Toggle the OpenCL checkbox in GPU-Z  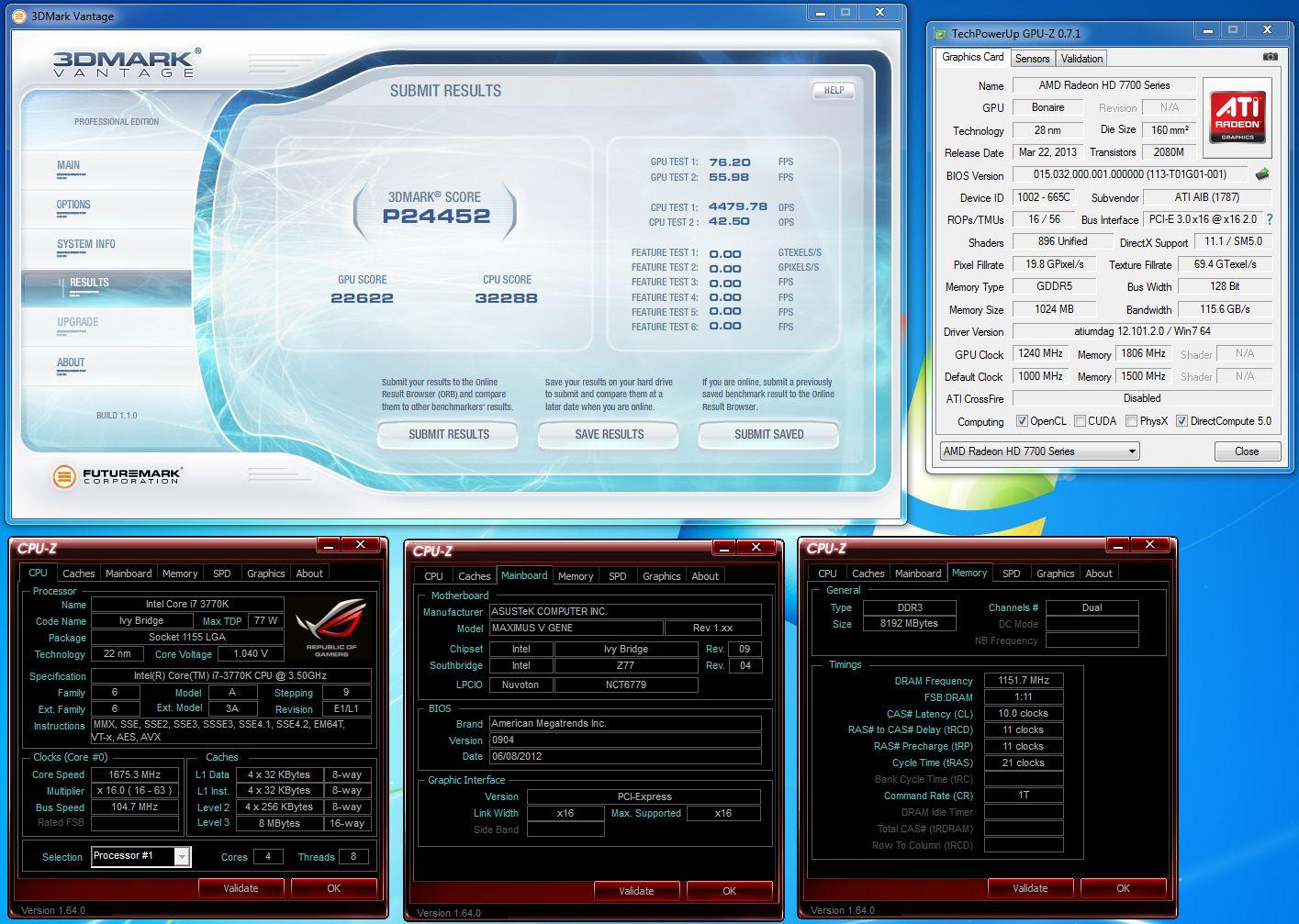1022,421
